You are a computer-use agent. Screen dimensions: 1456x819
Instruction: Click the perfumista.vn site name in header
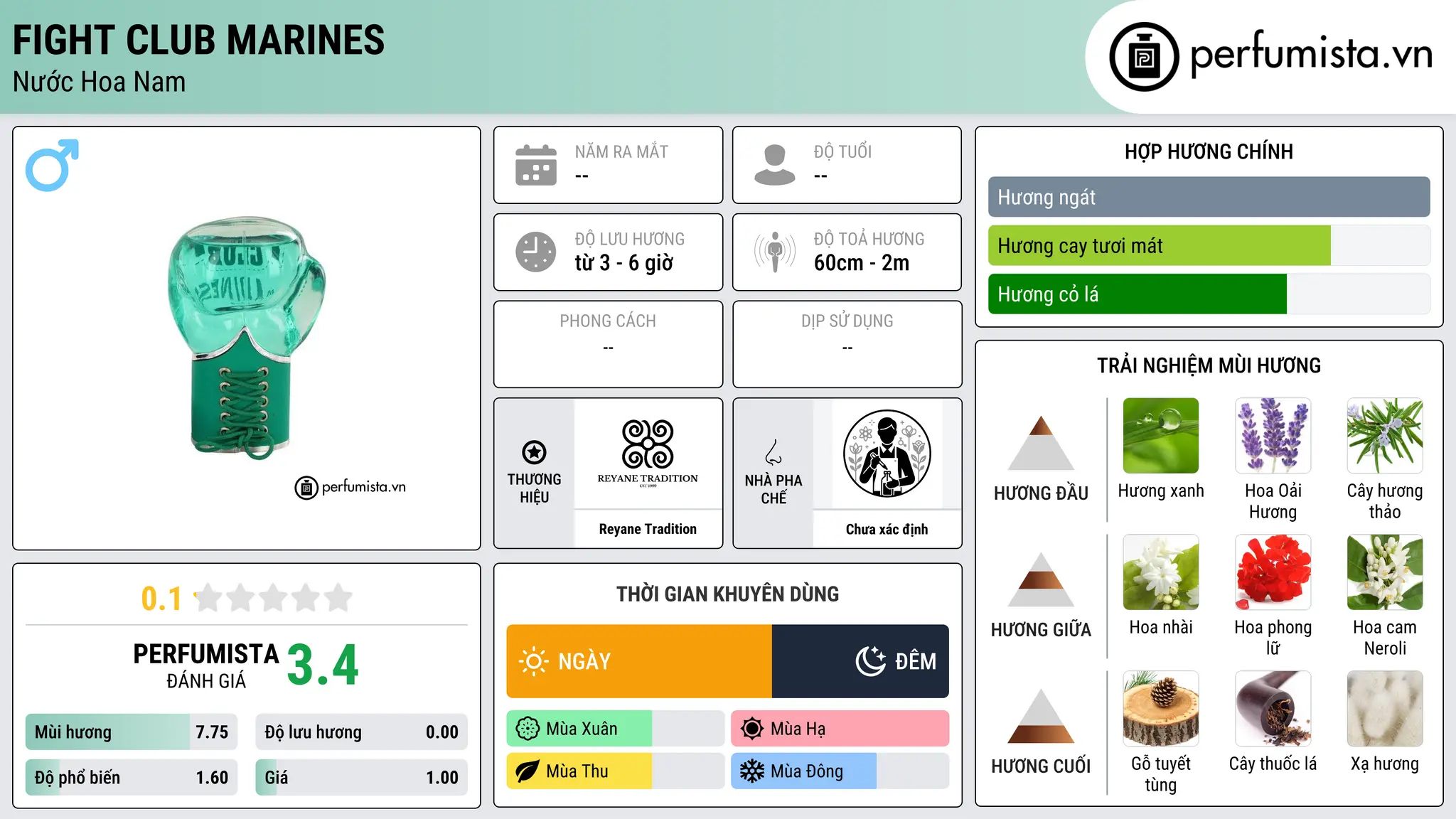pyautogui.click(x=1312, y=54)
